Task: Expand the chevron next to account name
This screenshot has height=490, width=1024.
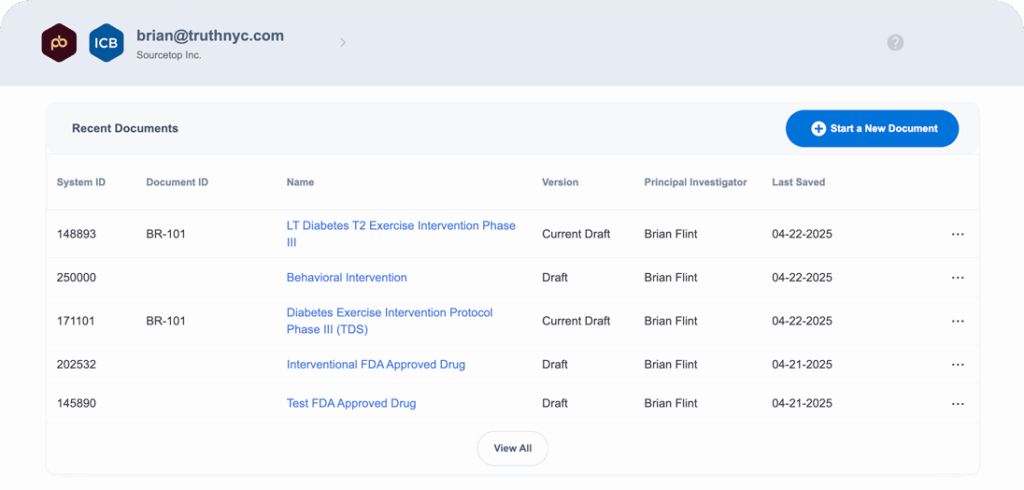Action: point(343,42)
